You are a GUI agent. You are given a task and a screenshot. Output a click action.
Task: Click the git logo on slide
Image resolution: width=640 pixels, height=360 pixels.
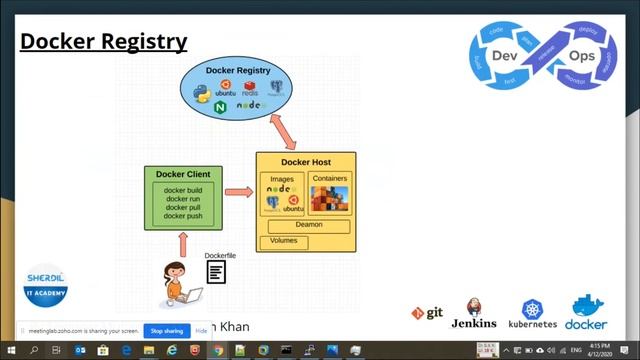tap(427, 313)
